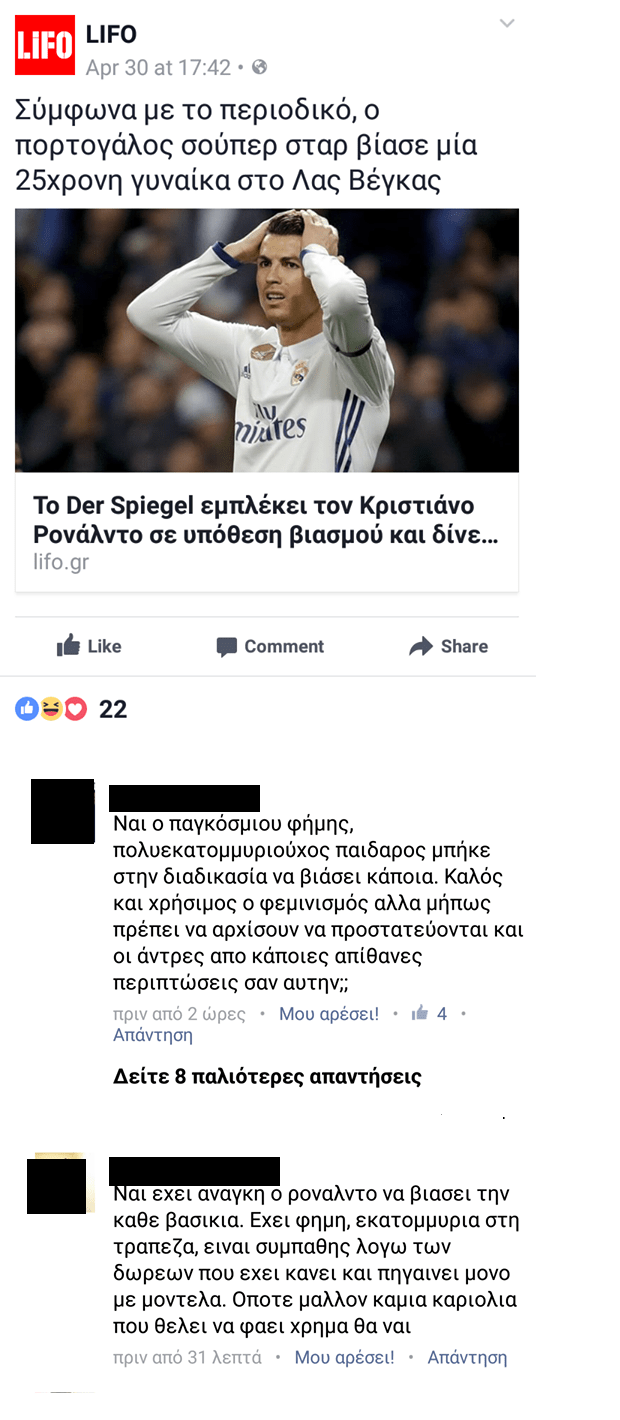View the 4 likes on first comment
Screen dimensions: 620x1420
pos(430,1014)
